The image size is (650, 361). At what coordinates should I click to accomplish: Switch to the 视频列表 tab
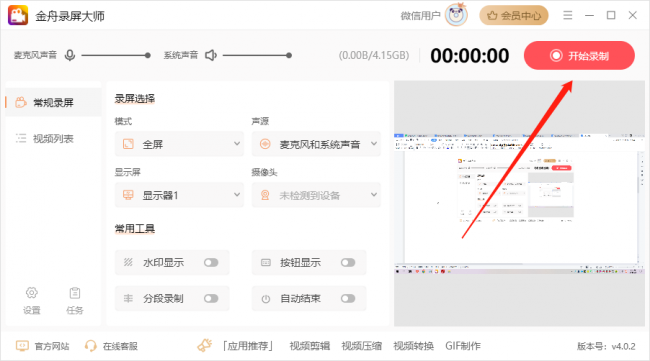click(53, 138)
